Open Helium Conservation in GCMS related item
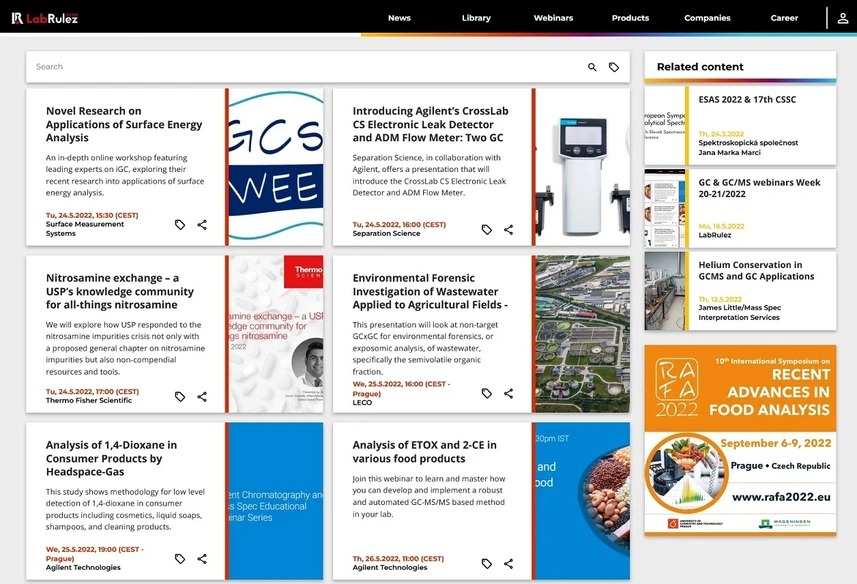This screenshot has height=584, width=857. pos(756,270)
